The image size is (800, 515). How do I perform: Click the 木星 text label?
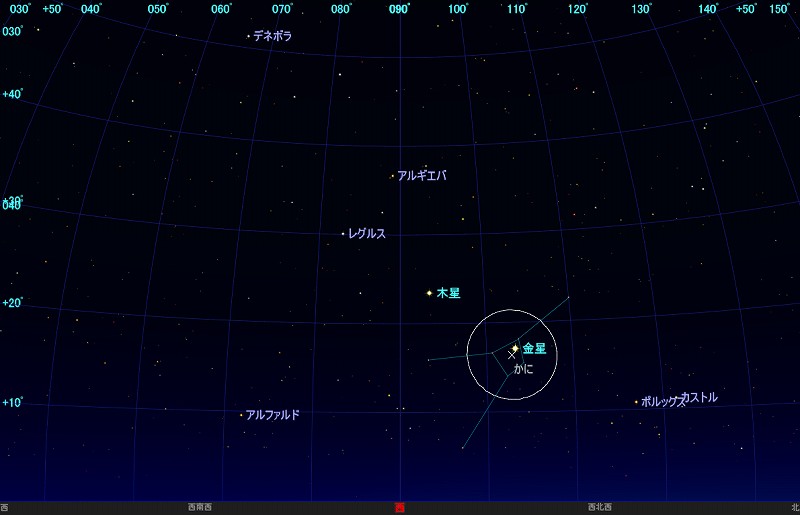click(448, 293)
